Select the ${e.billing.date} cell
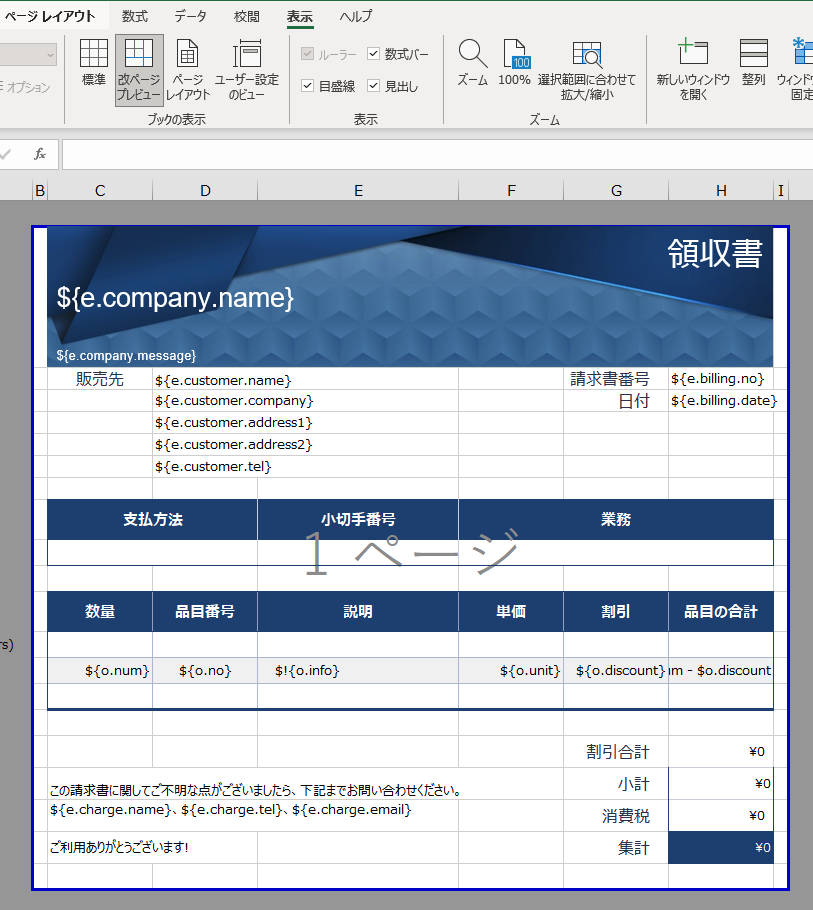Viewport: 813px width, 910px height. point(721,400)
